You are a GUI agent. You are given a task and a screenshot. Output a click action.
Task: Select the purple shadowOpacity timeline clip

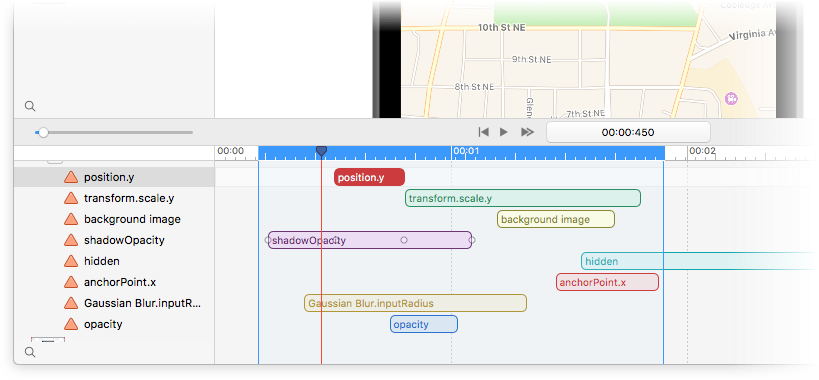370,240
